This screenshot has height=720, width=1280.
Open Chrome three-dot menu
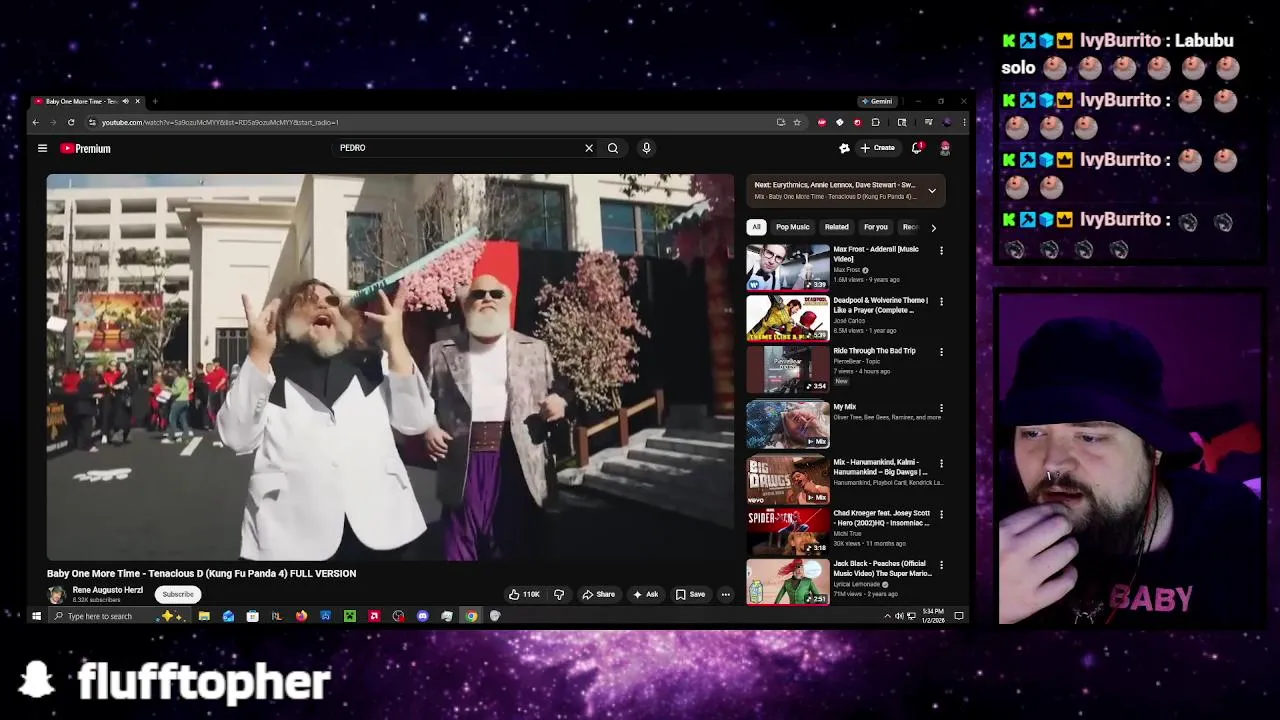(964, 123)
